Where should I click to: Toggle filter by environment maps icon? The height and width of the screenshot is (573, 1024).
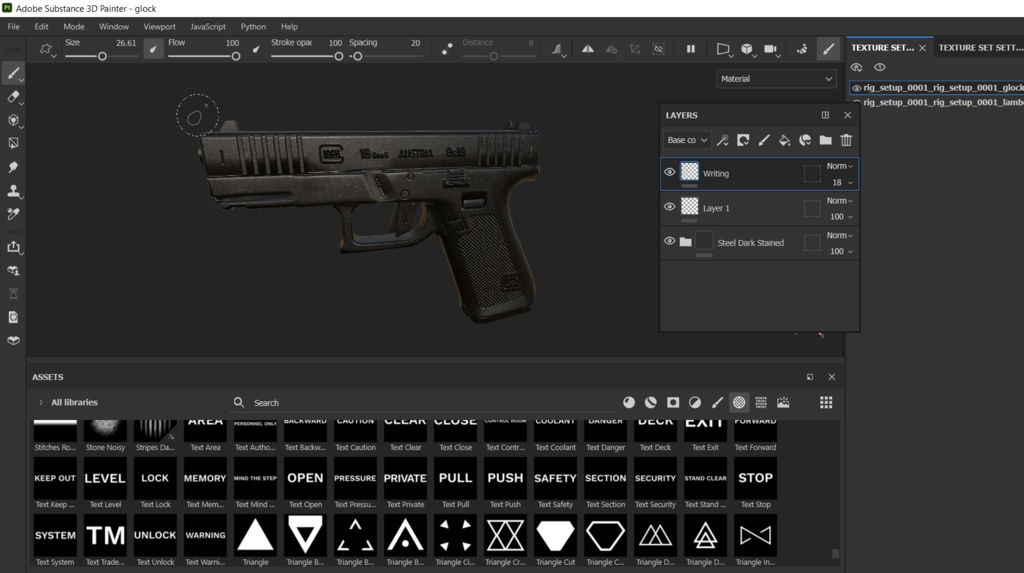point(783,402)
